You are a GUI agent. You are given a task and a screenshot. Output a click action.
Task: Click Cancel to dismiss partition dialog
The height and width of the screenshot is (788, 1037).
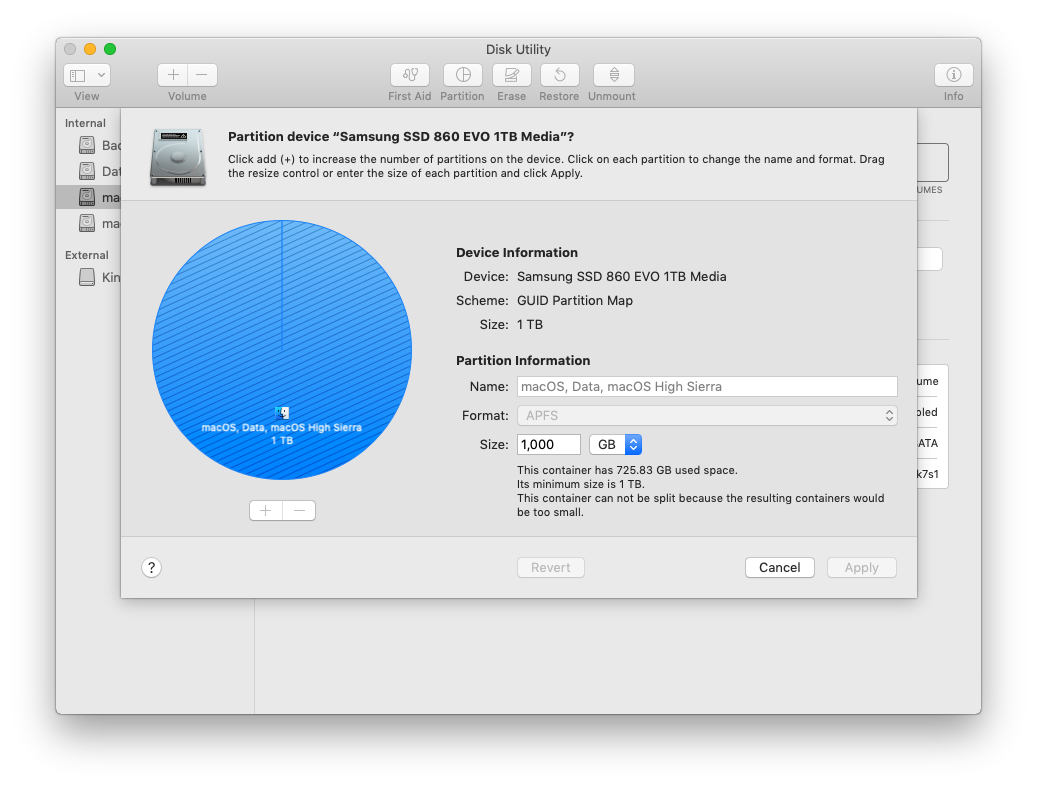pyautogui.click(x=779, y=568)
